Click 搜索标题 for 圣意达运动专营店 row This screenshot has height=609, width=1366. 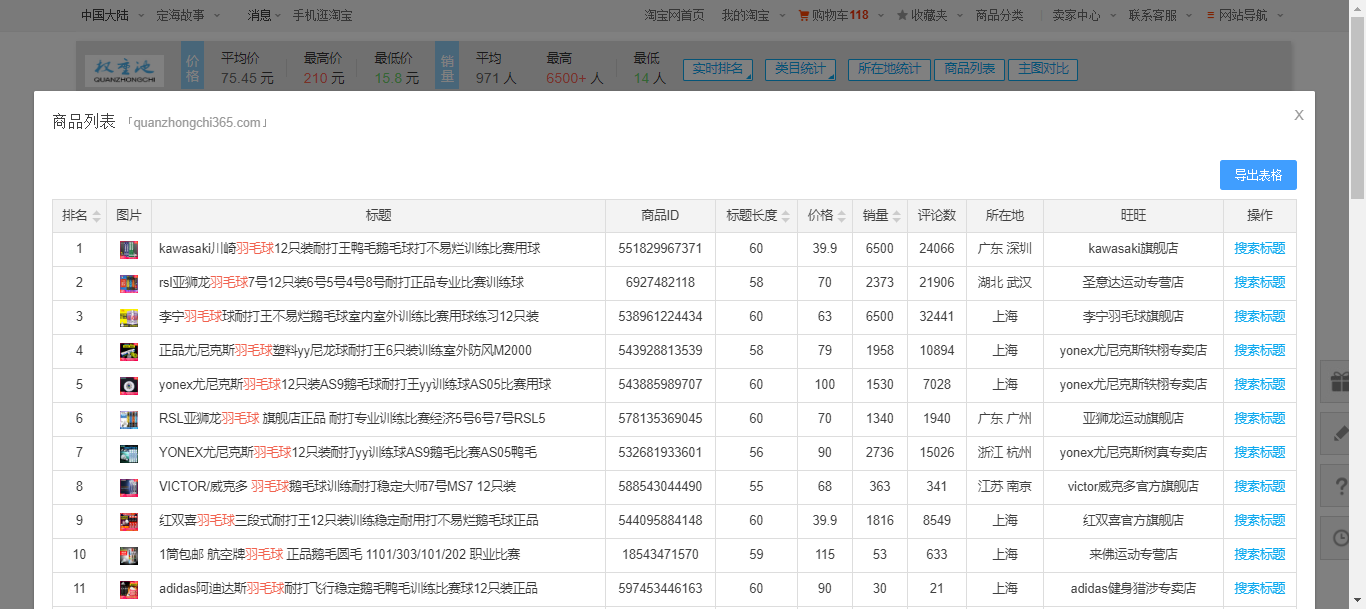pos(1260,283)
